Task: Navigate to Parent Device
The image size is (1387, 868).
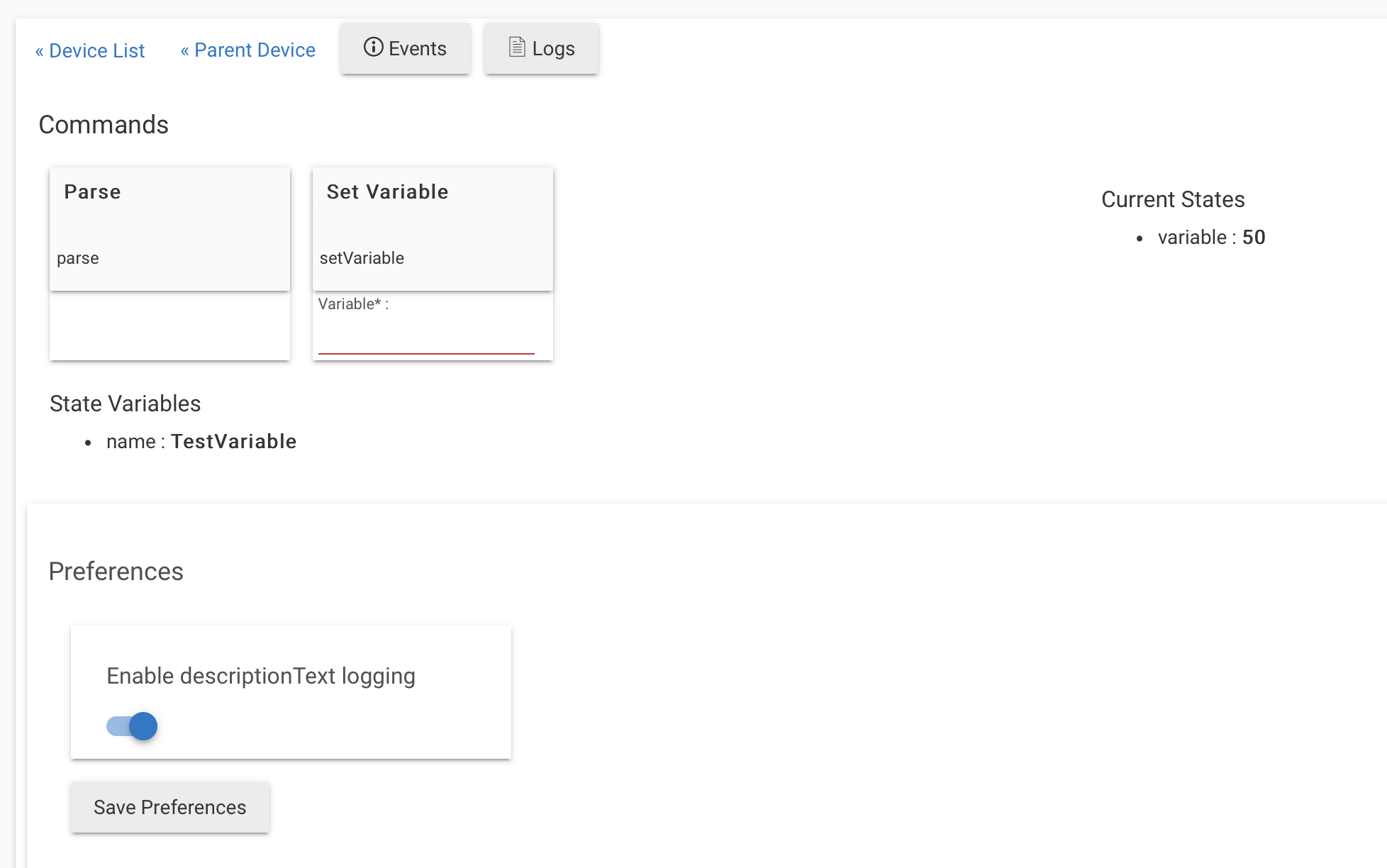Action: coord(247,50)
